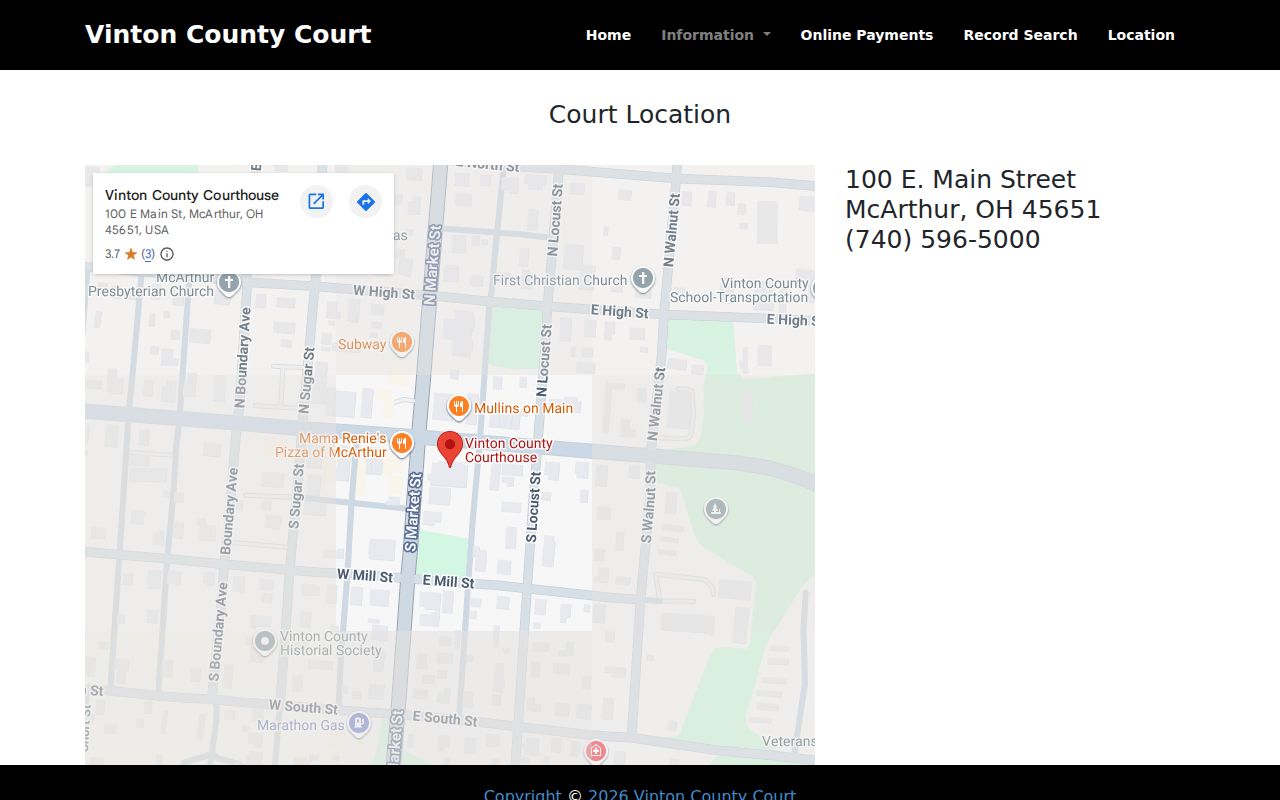Navigate to the Location page
Viewport: 1280px width, 800px height.
click(x=1141, y=35)
